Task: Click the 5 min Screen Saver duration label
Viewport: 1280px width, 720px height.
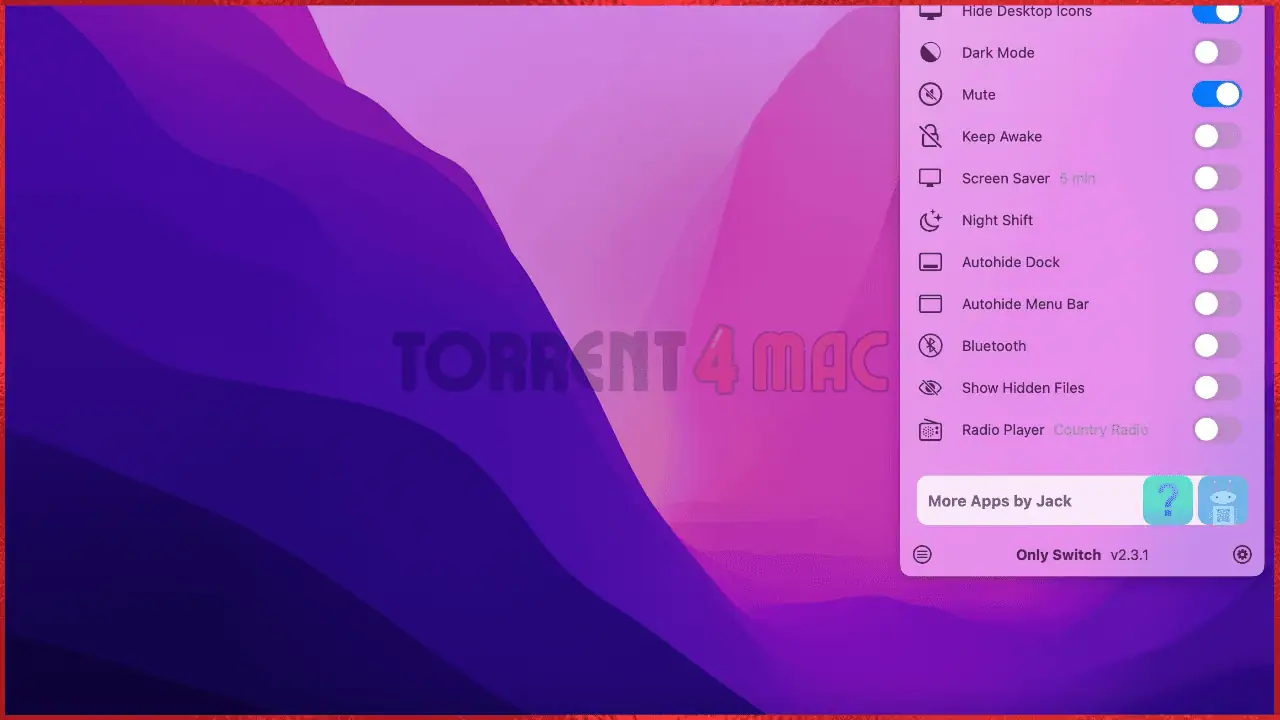Action: tap(1077, 178)
